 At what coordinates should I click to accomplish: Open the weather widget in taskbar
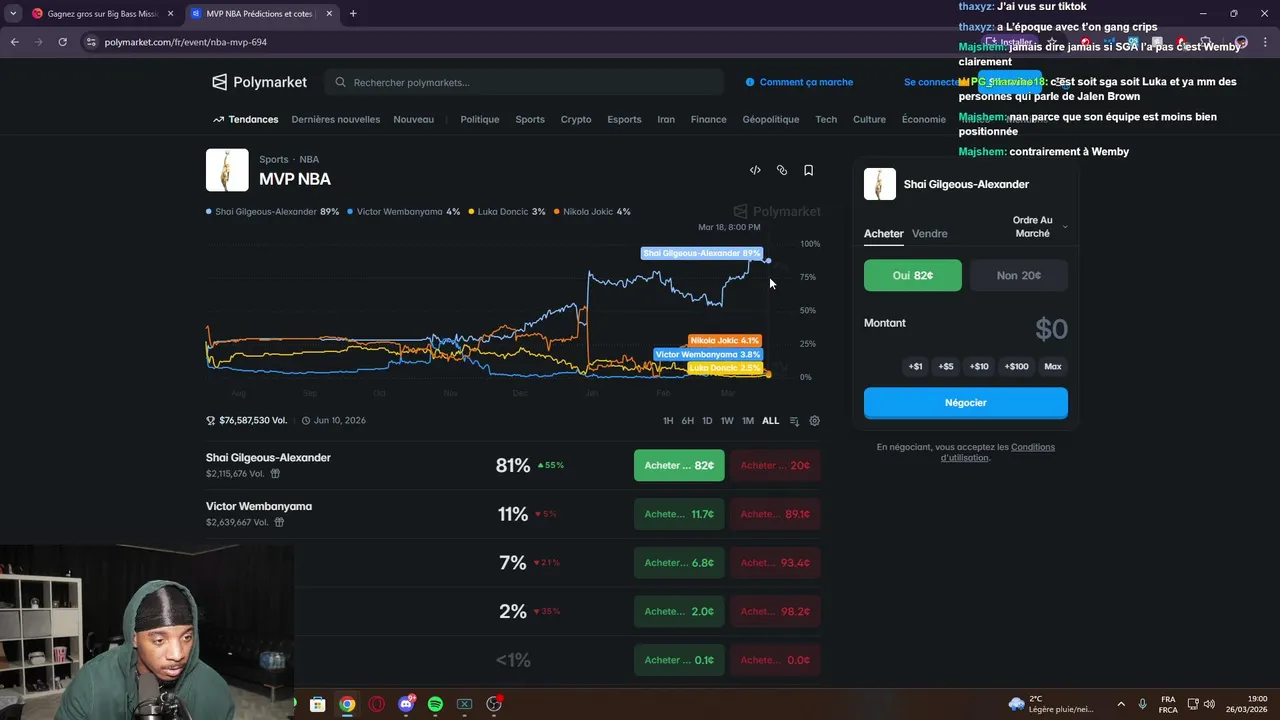click(x=1051, y=704)
